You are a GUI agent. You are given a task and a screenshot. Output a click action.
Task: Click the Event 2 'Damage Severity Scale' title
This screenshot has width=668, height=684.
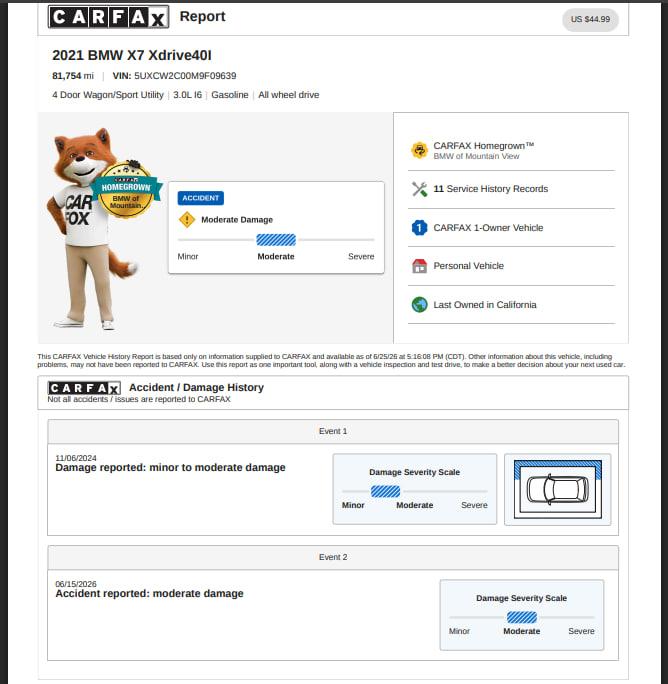[x=521, y=598]
